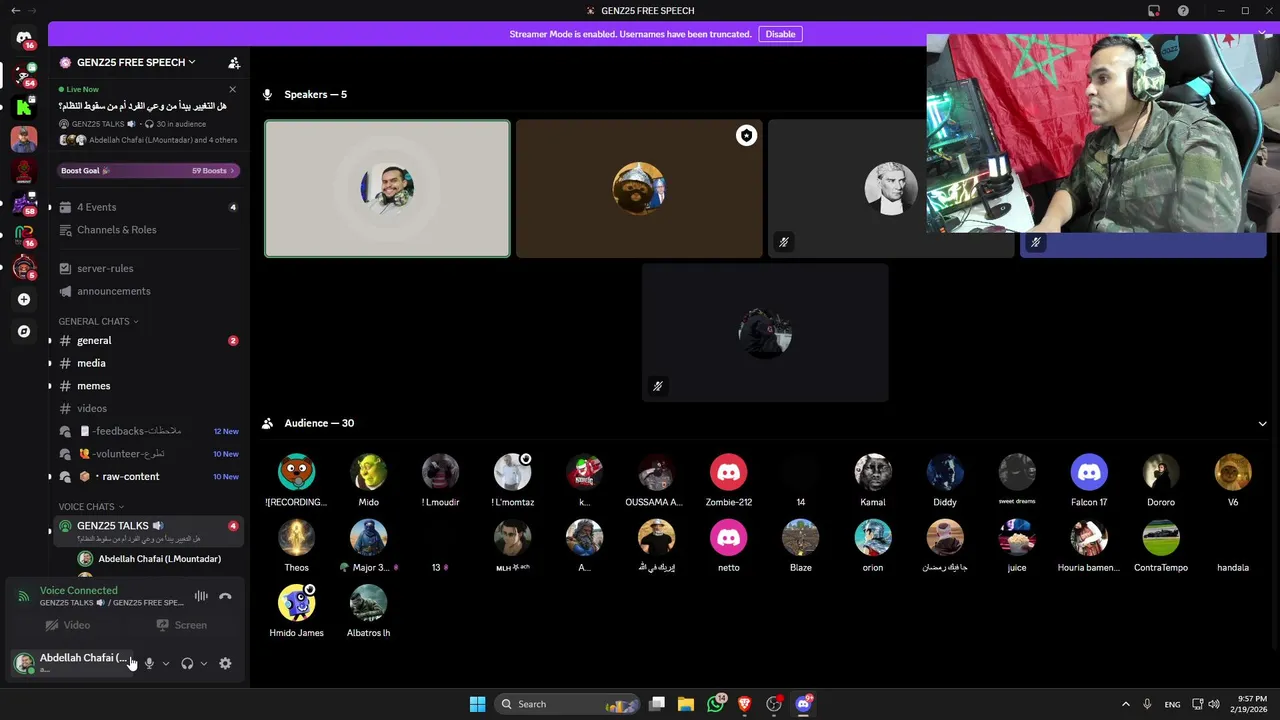Go back with the title bar arrow
The image size is (1280, 720).
click(x=15, y=10)
